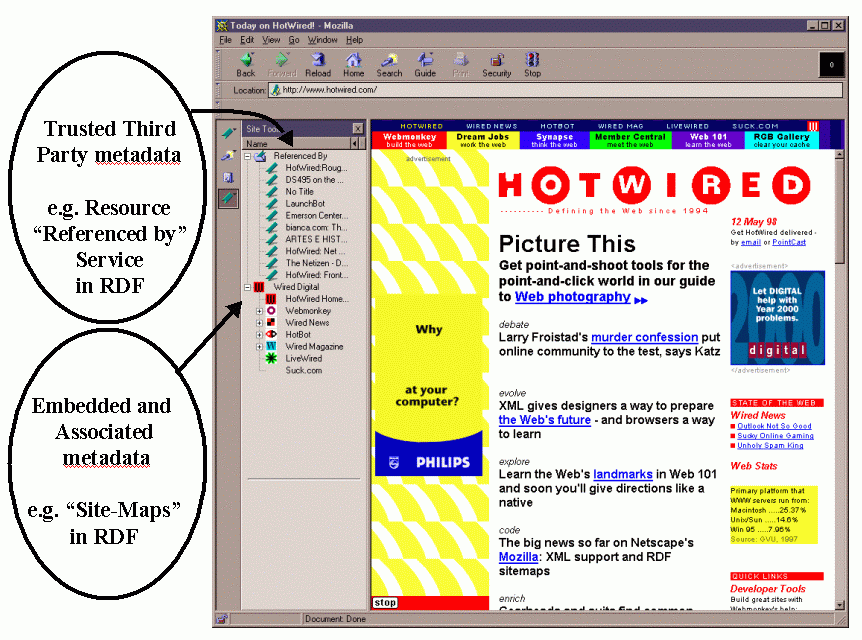Follow the Web photography link

click(x=572, y=297)
